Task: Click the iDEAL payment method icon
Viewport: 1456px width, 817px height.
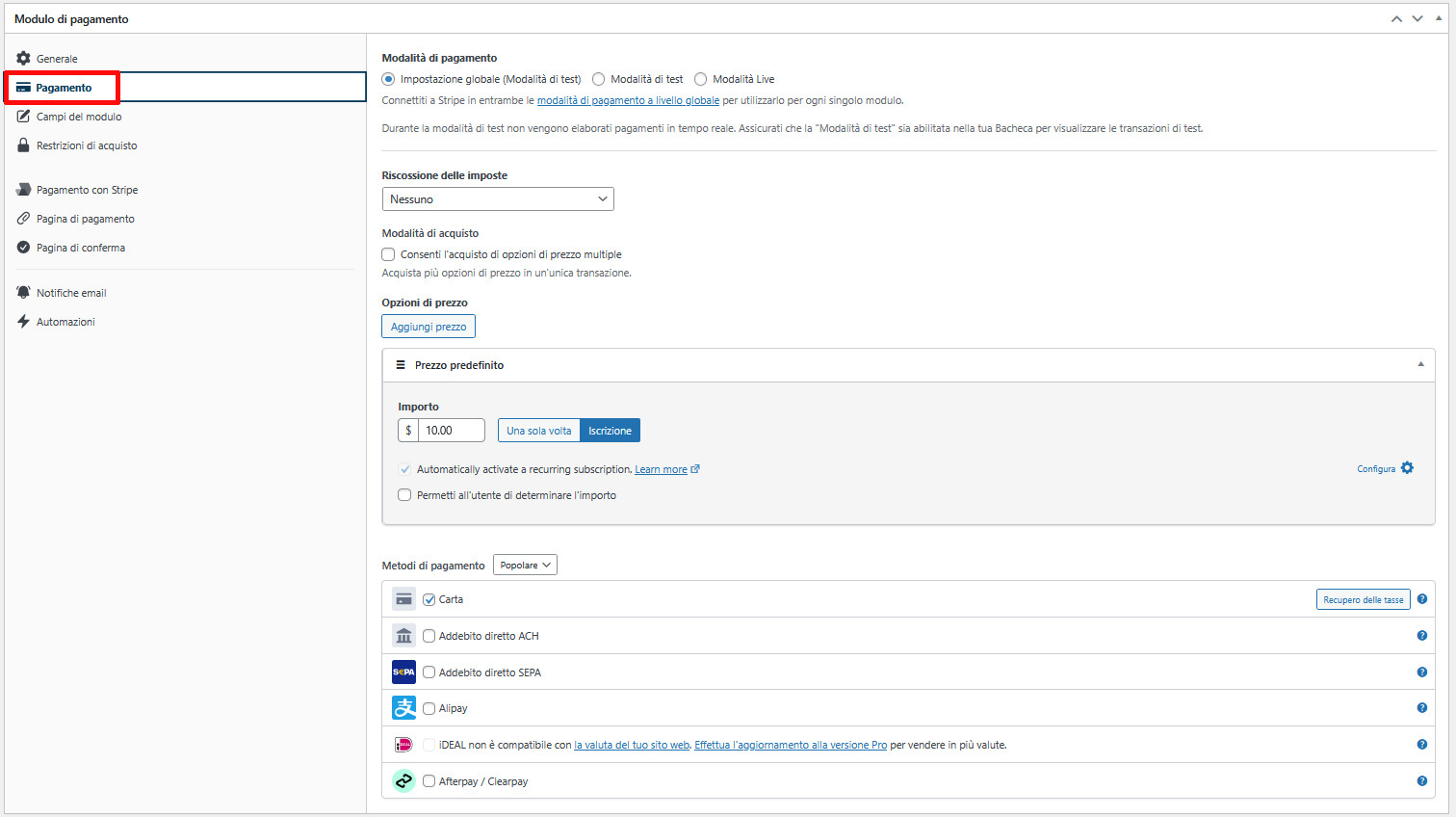Action: coord(403,744)
